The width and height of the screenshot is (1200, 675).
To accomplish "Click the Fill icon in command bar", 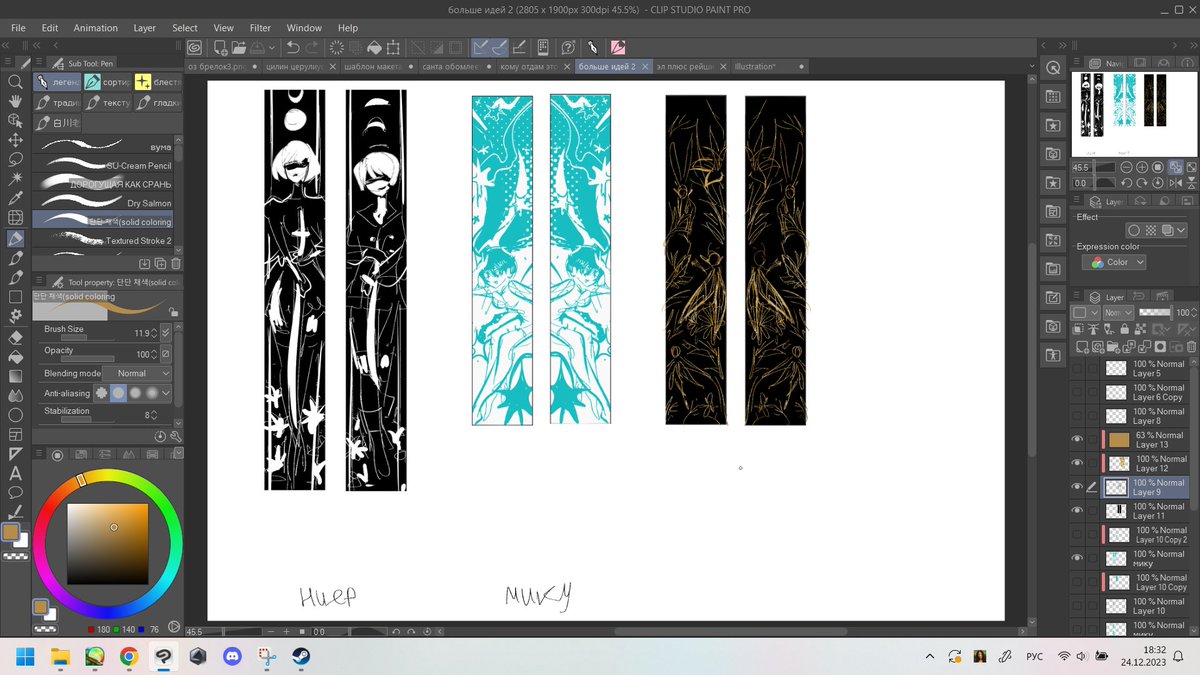I will coord(374,47).
